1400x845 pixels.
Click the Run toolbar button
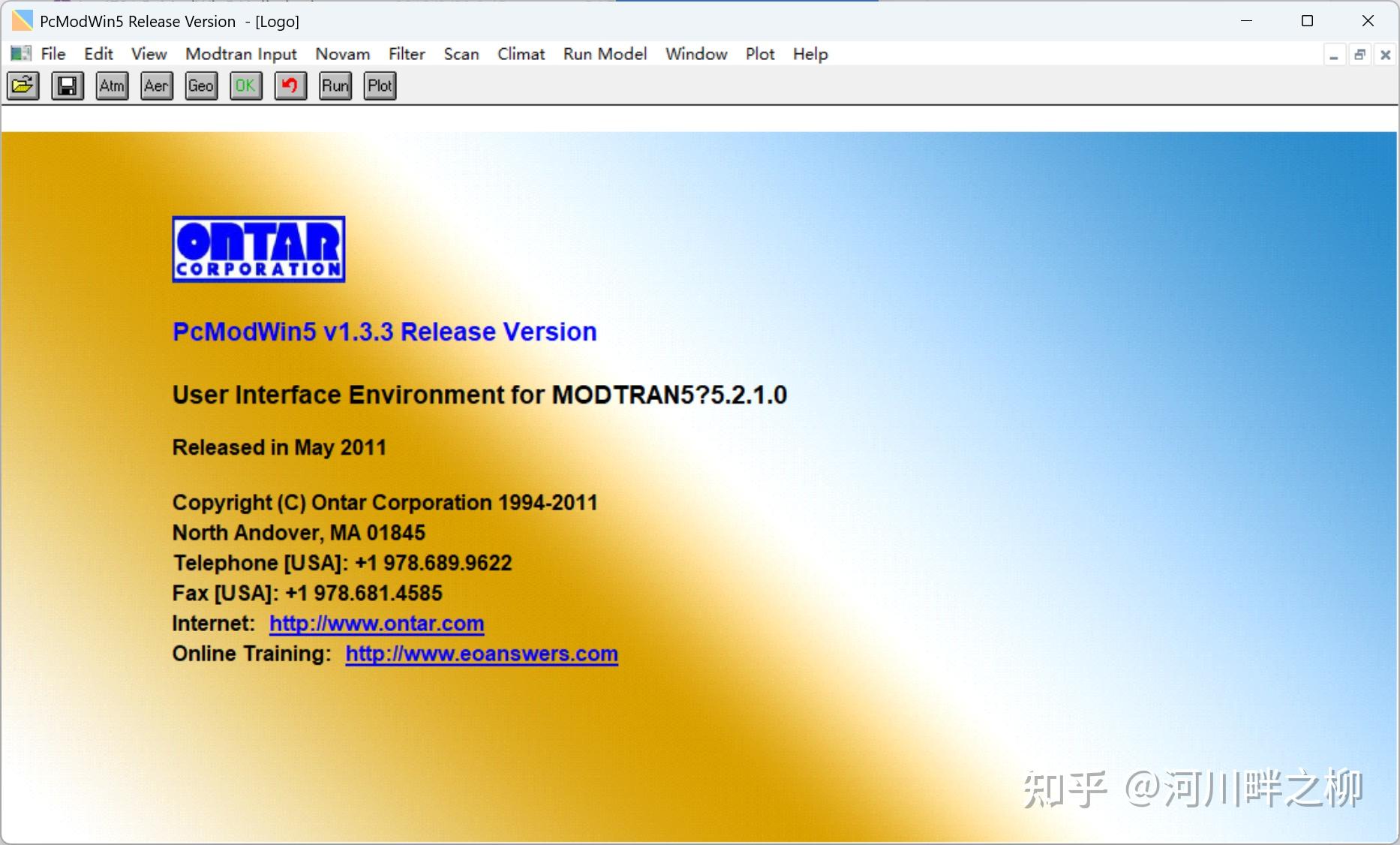[335, 86]
